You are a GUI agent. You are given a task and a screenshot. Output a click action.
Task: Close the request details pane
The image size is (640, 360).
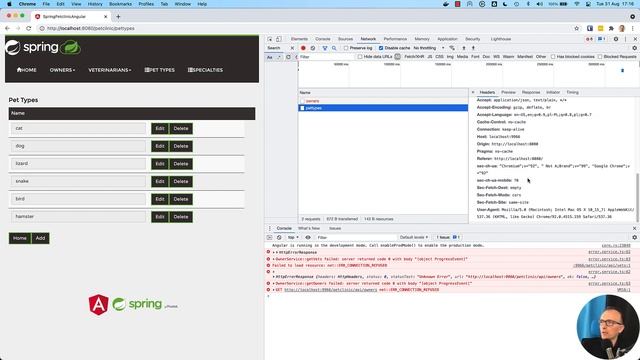(473, 93)
